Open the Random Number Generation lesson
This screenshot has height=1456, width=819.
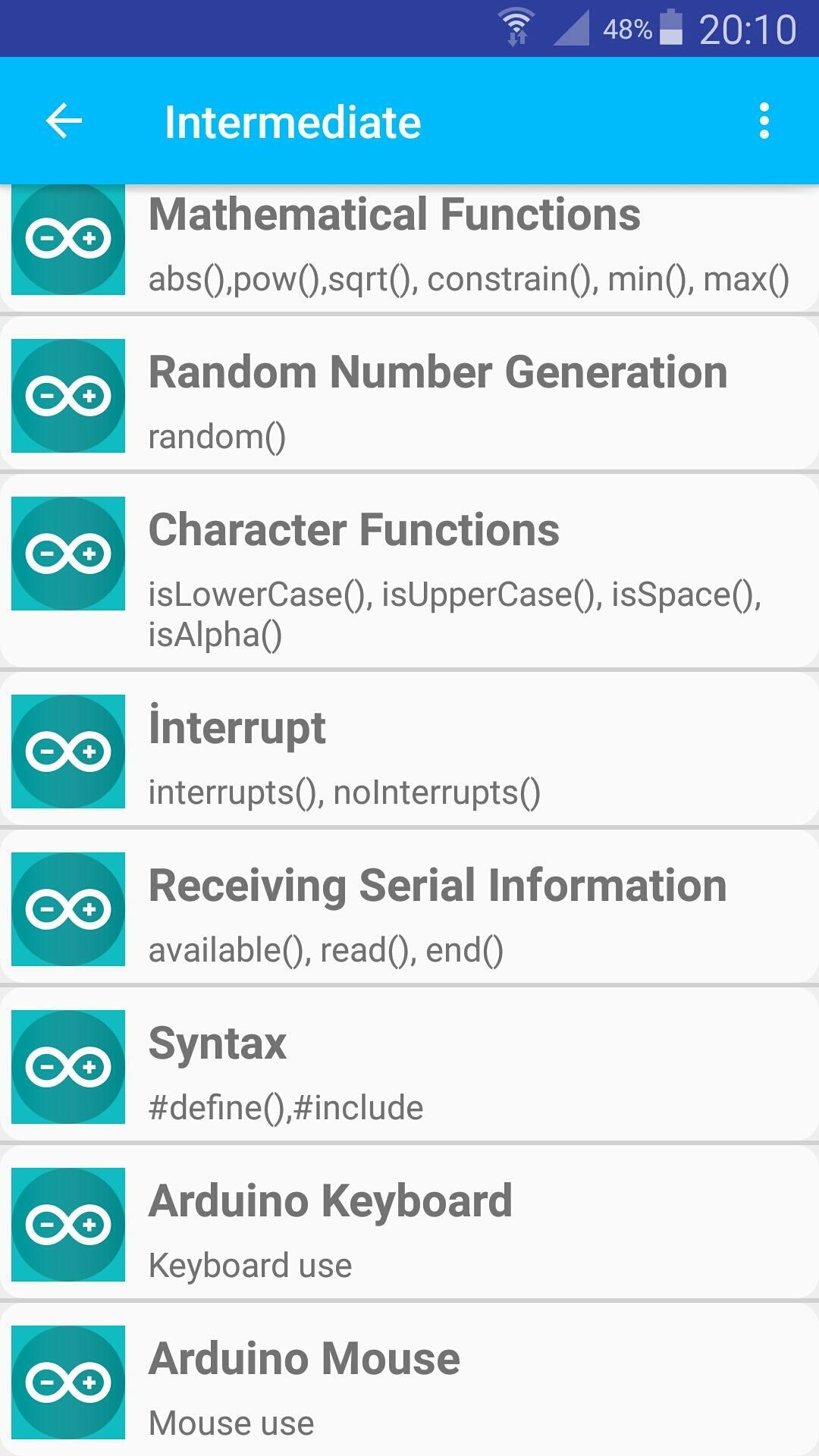tap(438, 372)
